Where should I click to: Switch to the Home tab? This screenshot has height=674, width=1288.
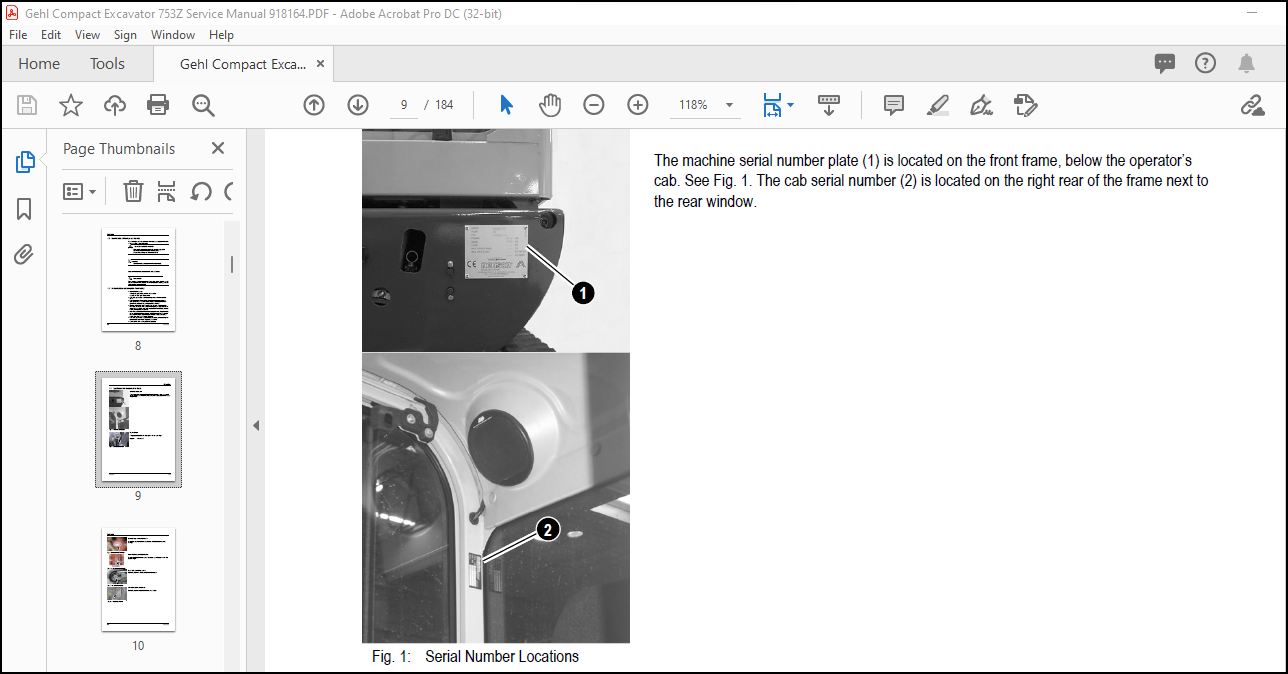[39, 64]
